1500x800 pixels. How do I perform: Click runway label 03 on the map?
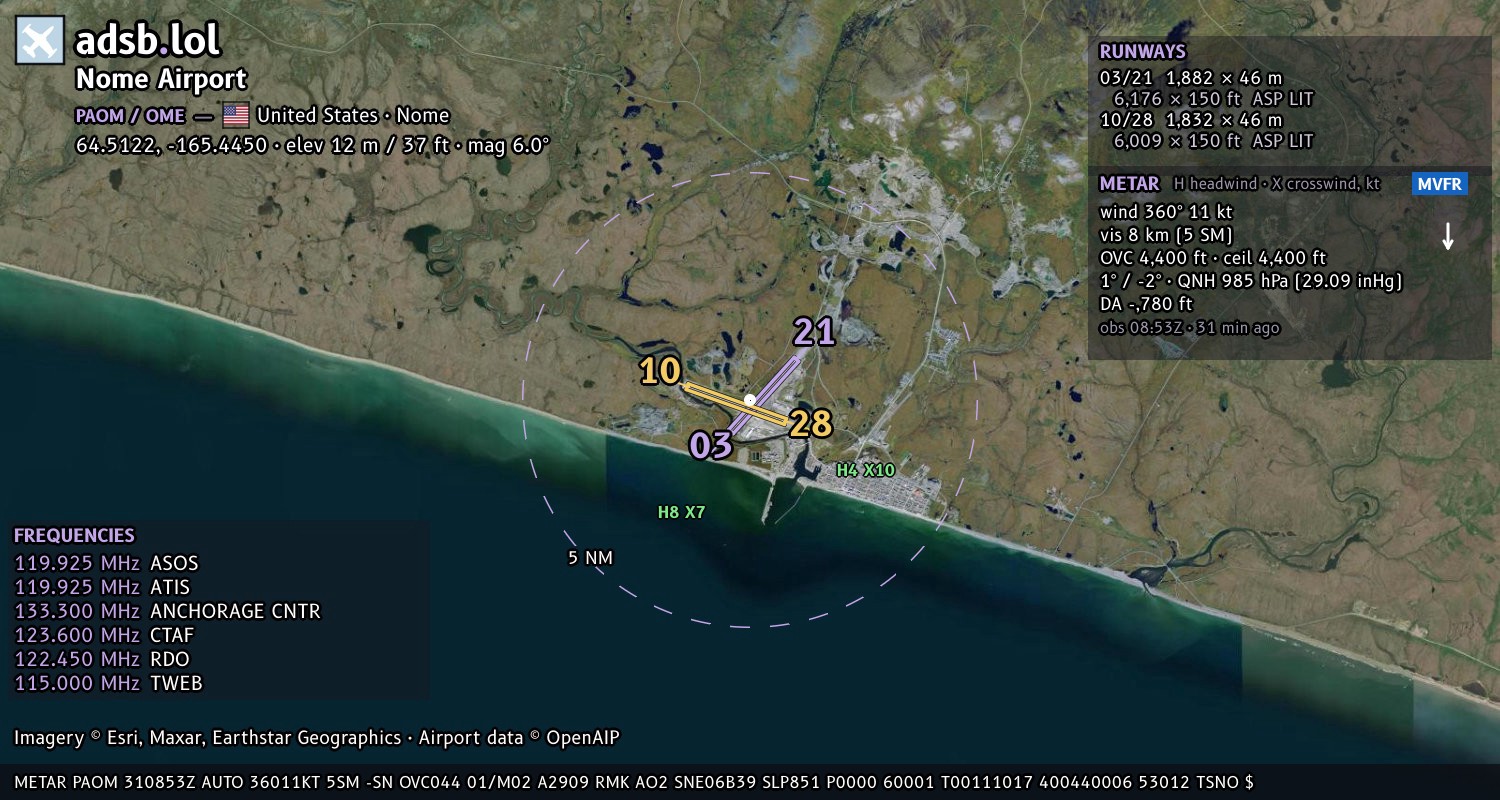(711, 446)
